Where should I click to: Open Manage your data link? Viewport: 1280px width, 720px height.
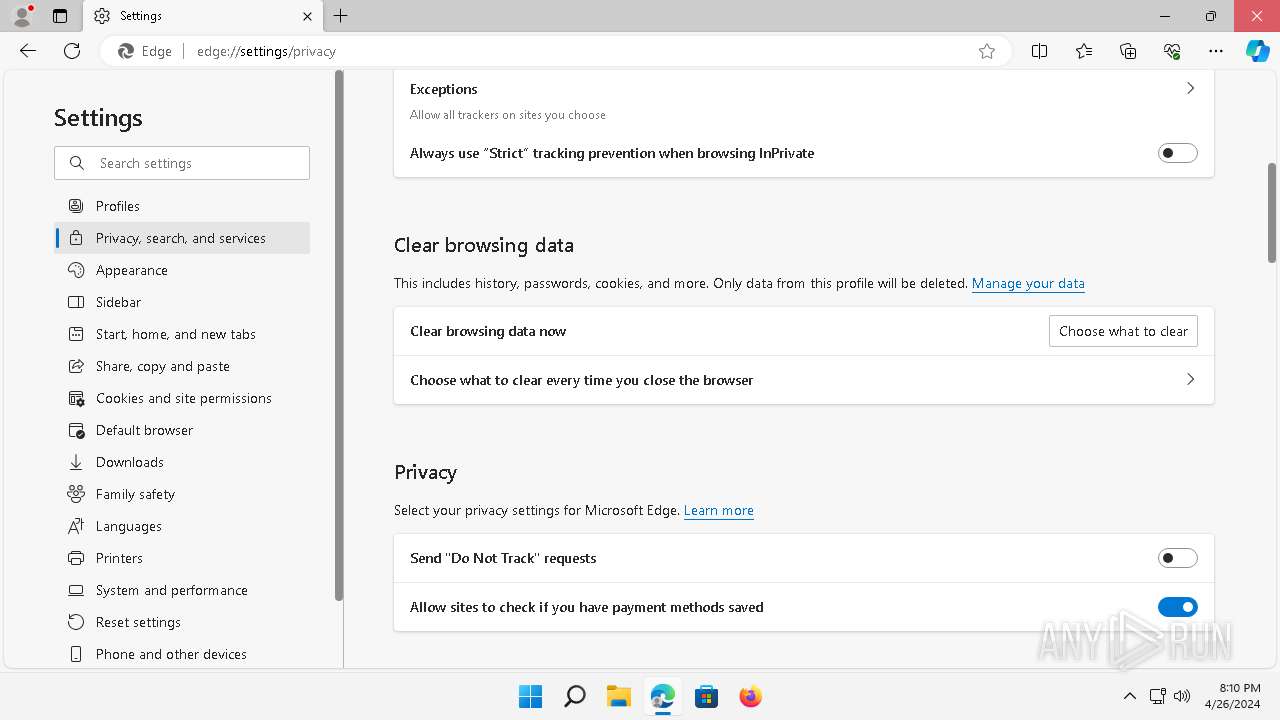click(1028, 283)
